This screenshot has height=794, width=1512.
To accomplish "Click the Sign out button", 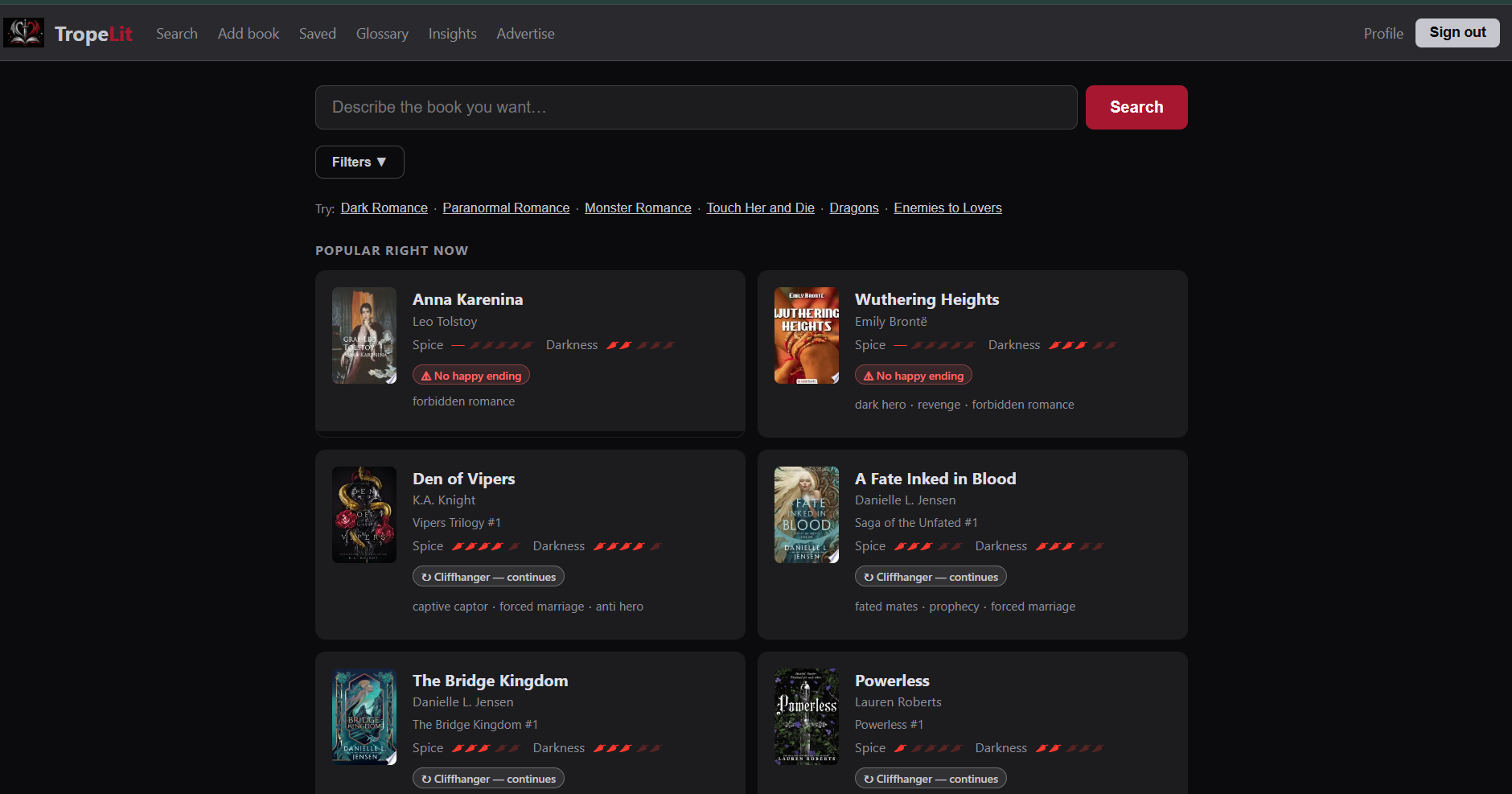I will 1457,33.
